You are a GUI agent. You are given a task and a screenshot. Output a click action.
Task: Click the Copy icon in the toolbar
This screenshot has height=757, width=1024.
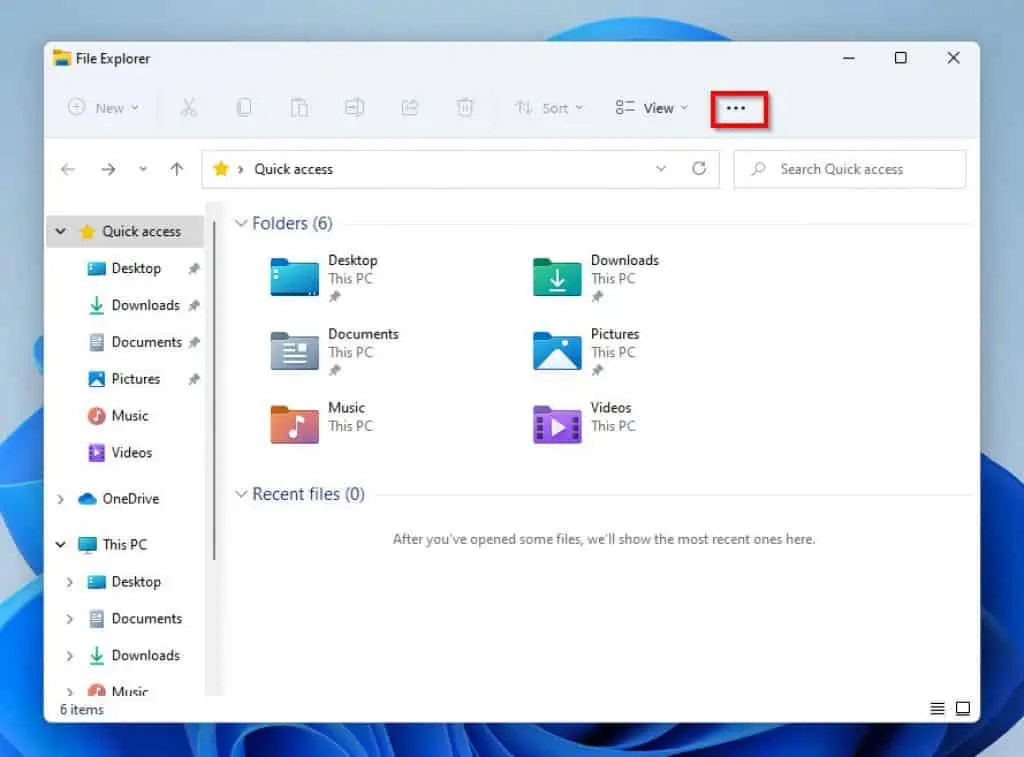pyautogui.click(x=244, y=107)
